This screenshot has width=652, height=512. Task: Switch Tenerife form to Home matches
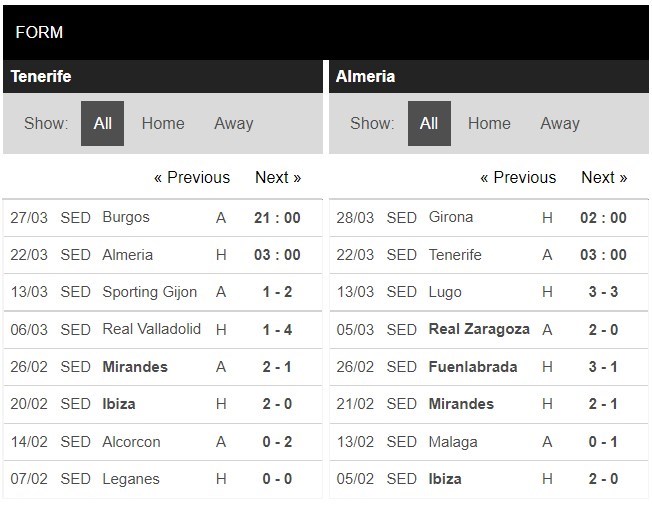[x=163, y=124]
